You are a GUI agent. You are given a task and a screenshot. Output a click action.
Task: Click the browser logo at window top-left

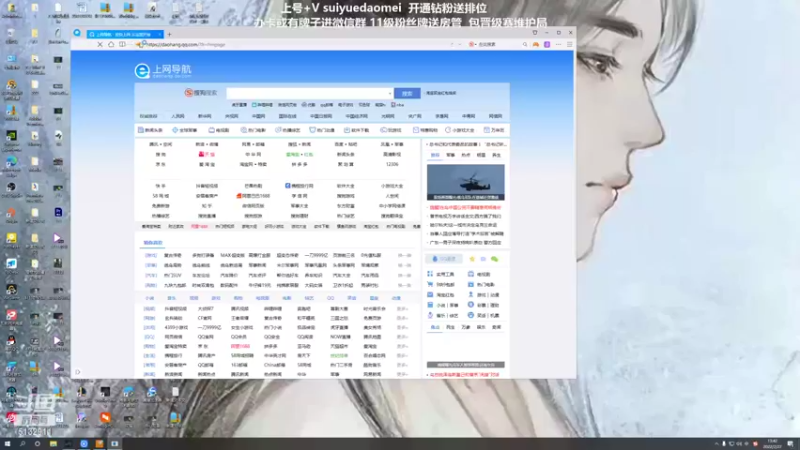[x=77, y=33]
